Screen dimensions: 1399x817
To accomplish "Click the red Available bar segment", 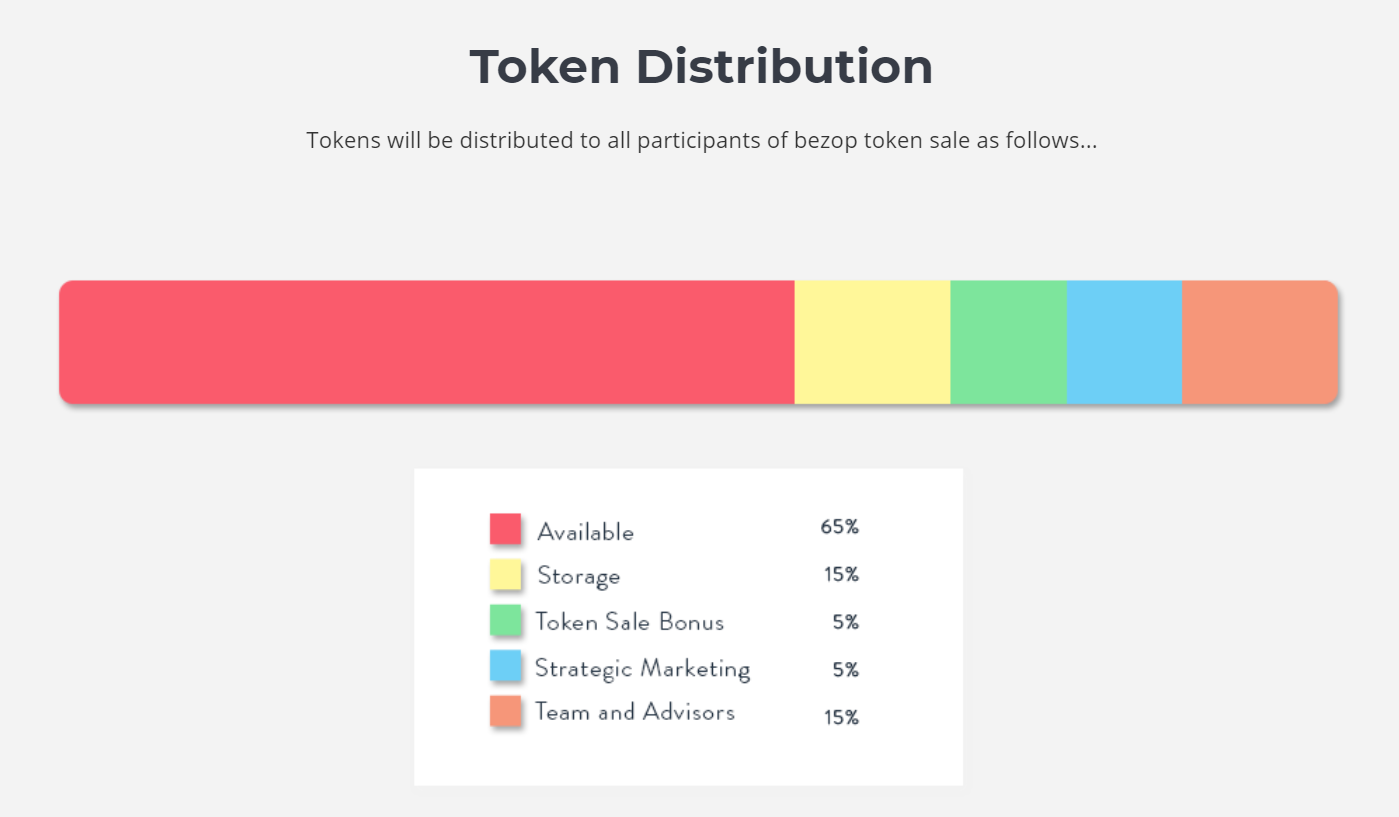I will click(x=426, y=342).
